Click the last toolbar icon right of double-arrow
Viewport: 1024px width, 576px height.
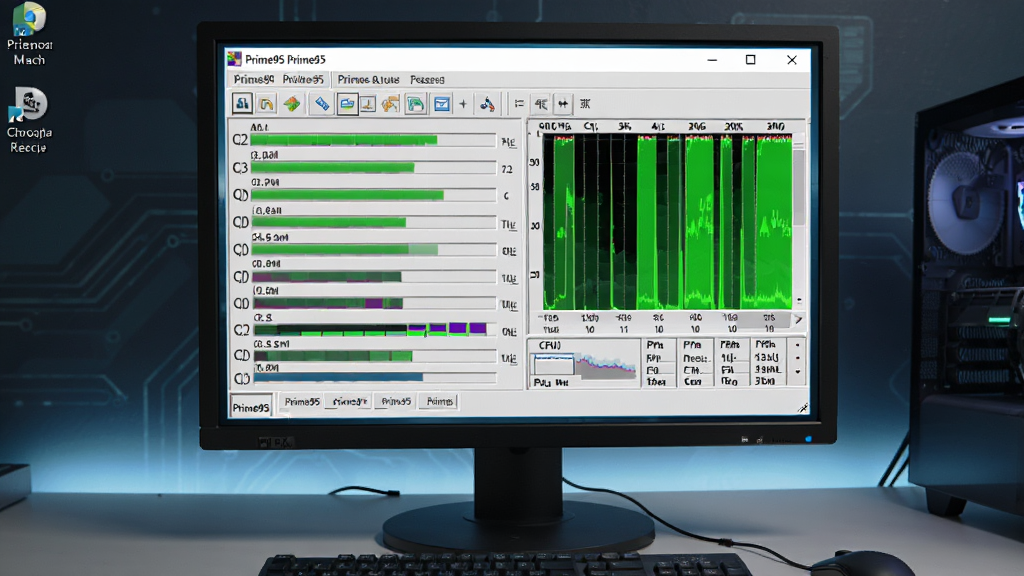[x=585, y=104]
